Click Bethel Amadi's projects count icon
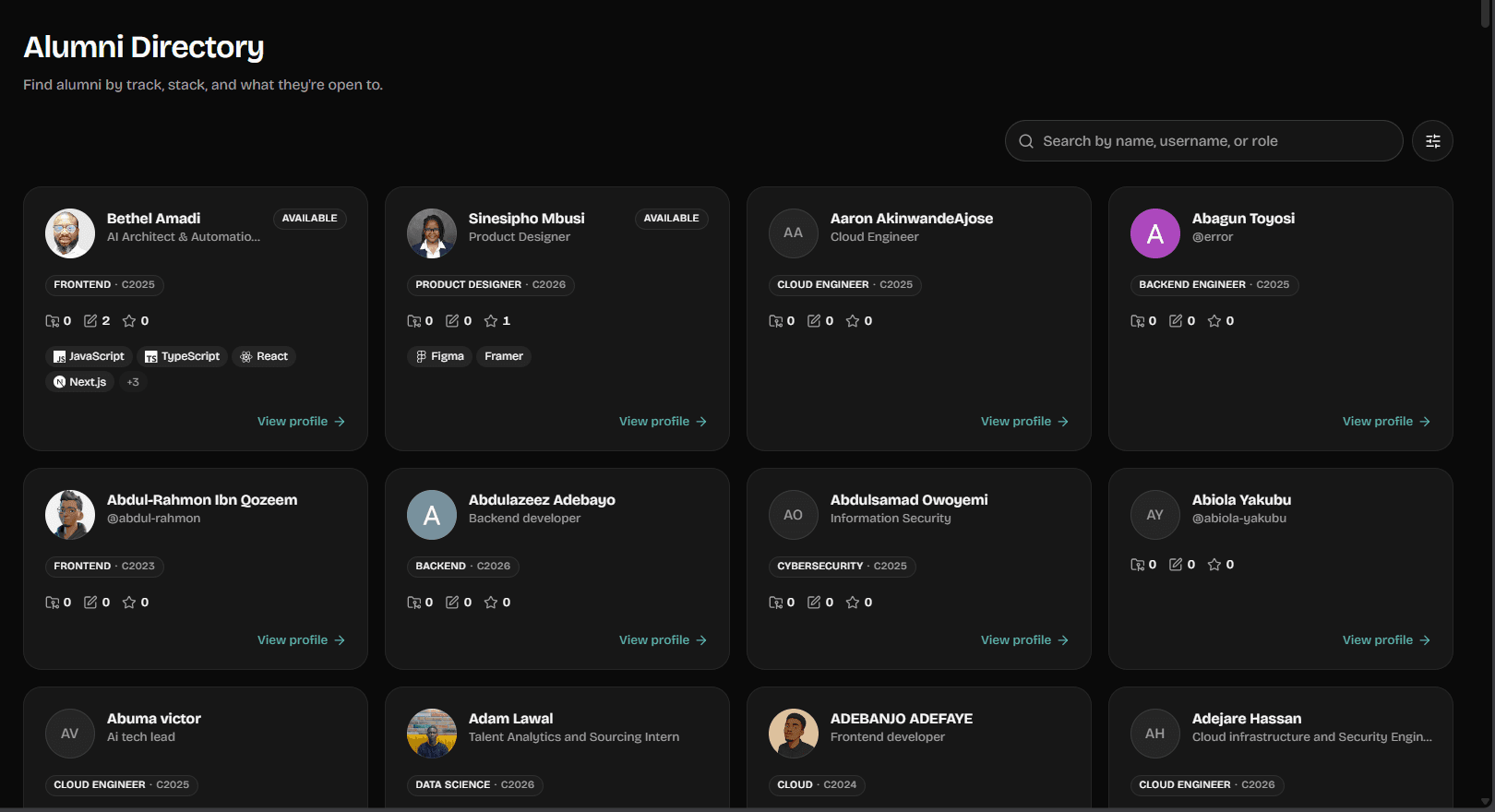 coord(53,321)
